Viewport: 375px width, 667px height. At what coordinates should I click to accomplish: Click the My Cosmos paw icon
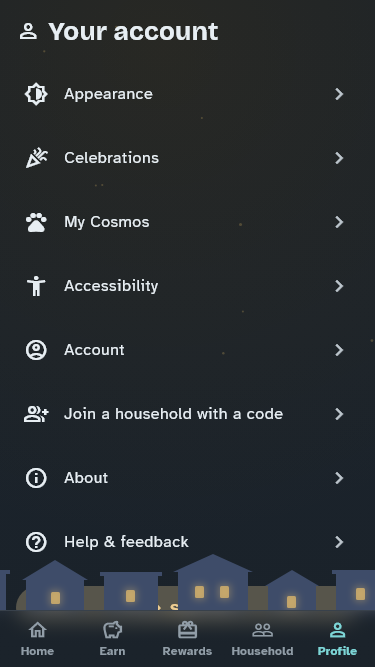36,222
